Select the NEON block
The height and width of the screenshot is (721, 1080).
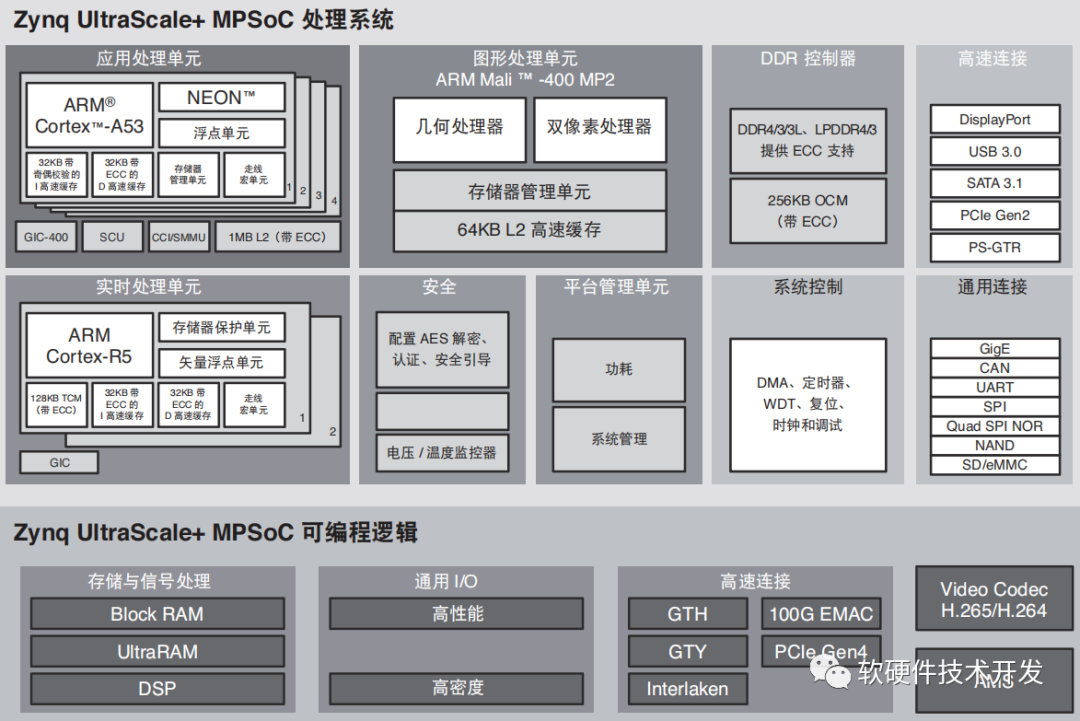222,98
